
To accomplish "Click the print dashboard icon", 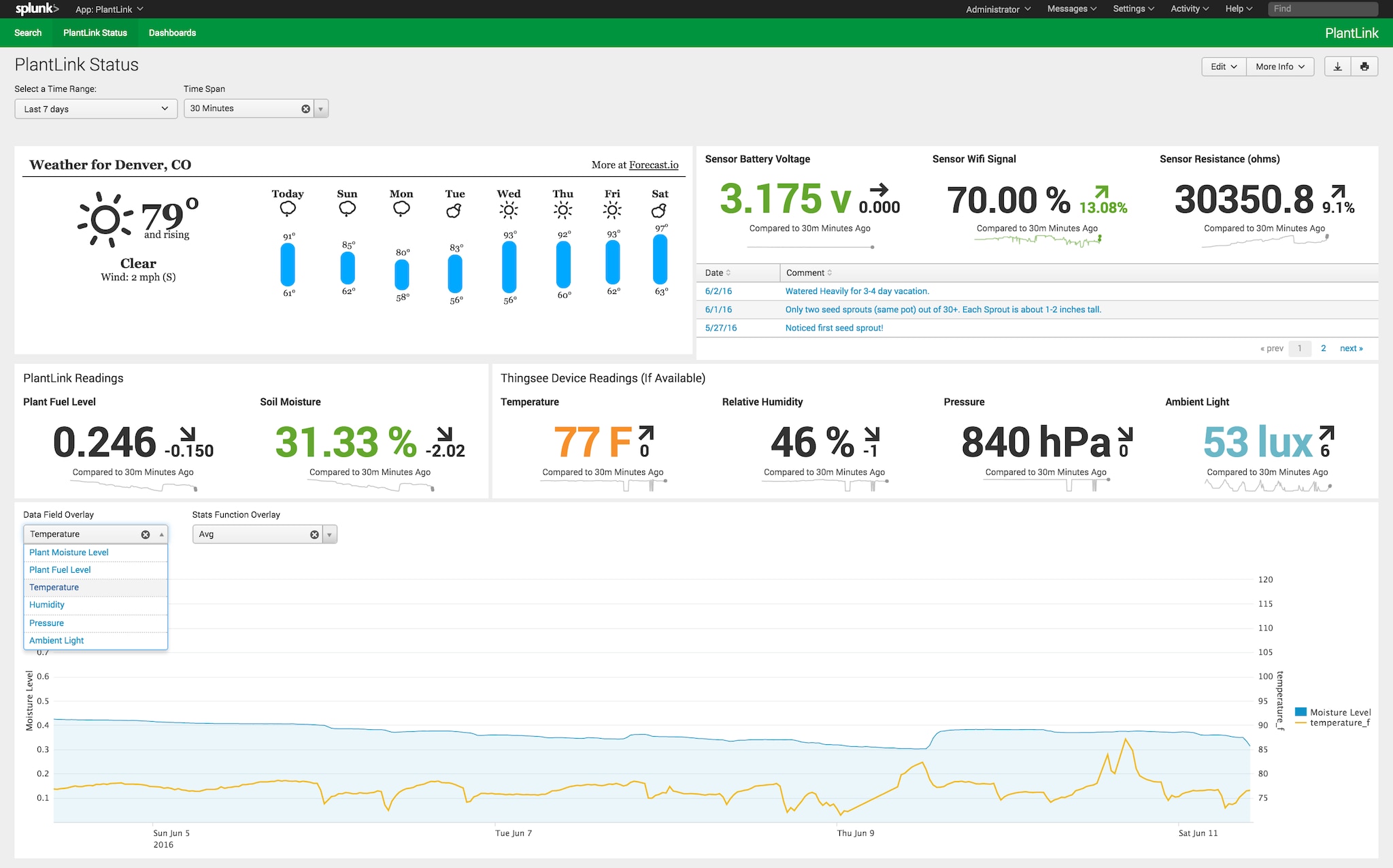I will (1364, 67).
